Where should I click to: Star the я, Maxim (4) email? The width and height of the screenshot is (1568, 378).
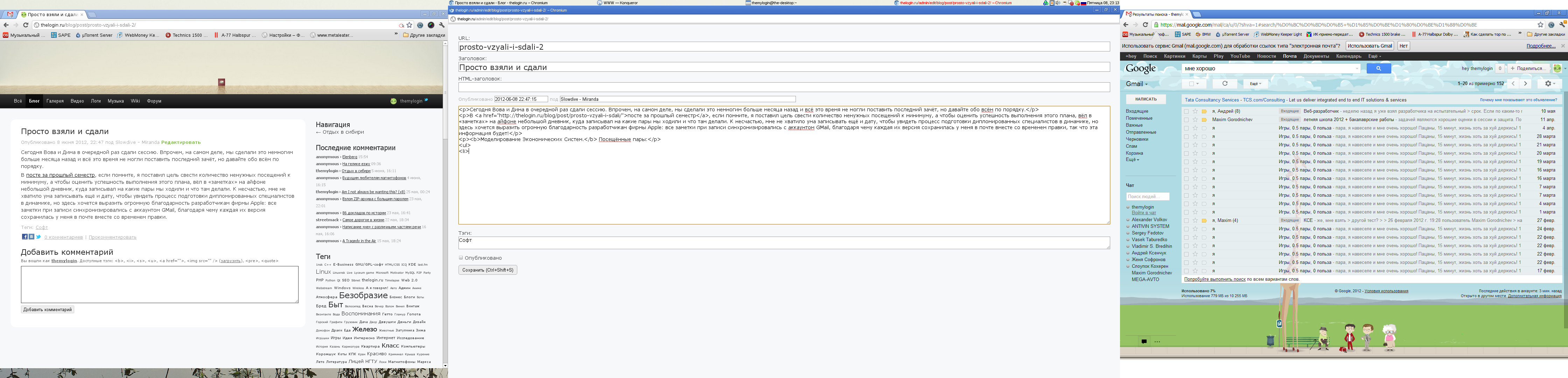coord(1195,220)
